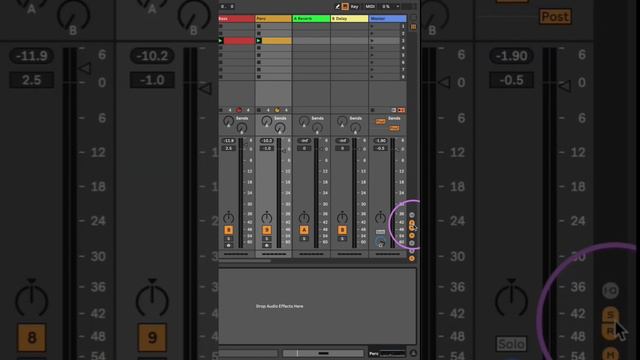Click the Bass Clip Stop button
Screen dimensions: 640x360
(221, 110)
